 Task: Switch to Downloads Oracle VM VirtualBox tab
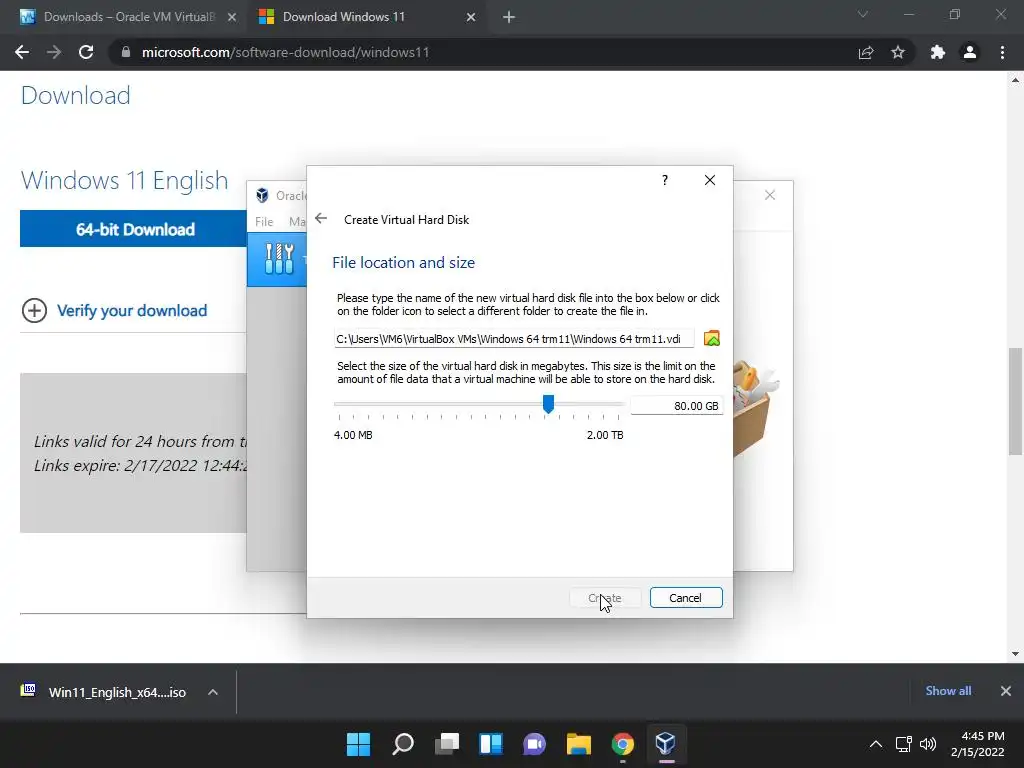[129, 17]
